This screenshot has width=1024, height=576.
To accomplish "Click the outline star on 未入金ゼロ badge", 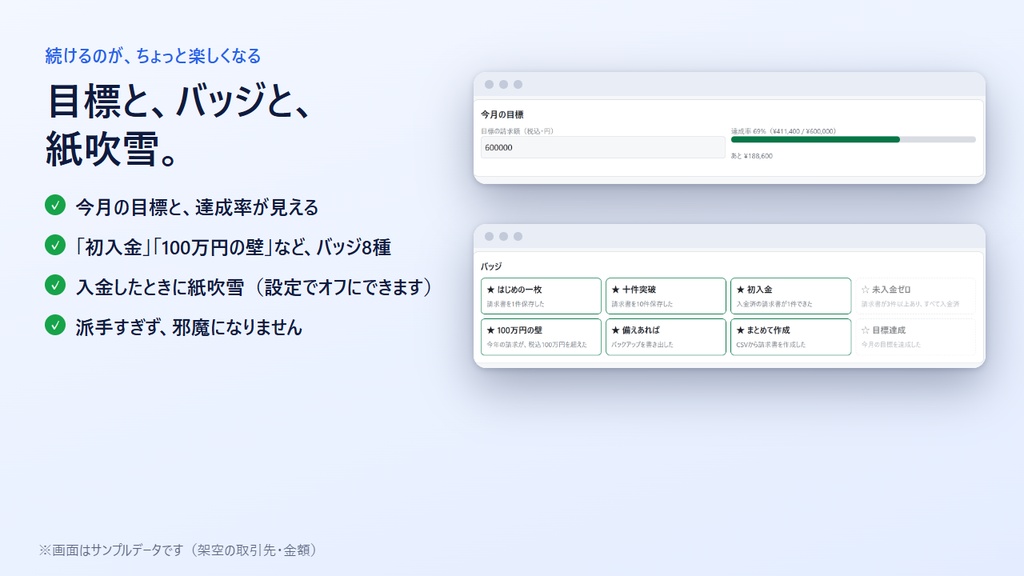I will [x=865, y=290].
